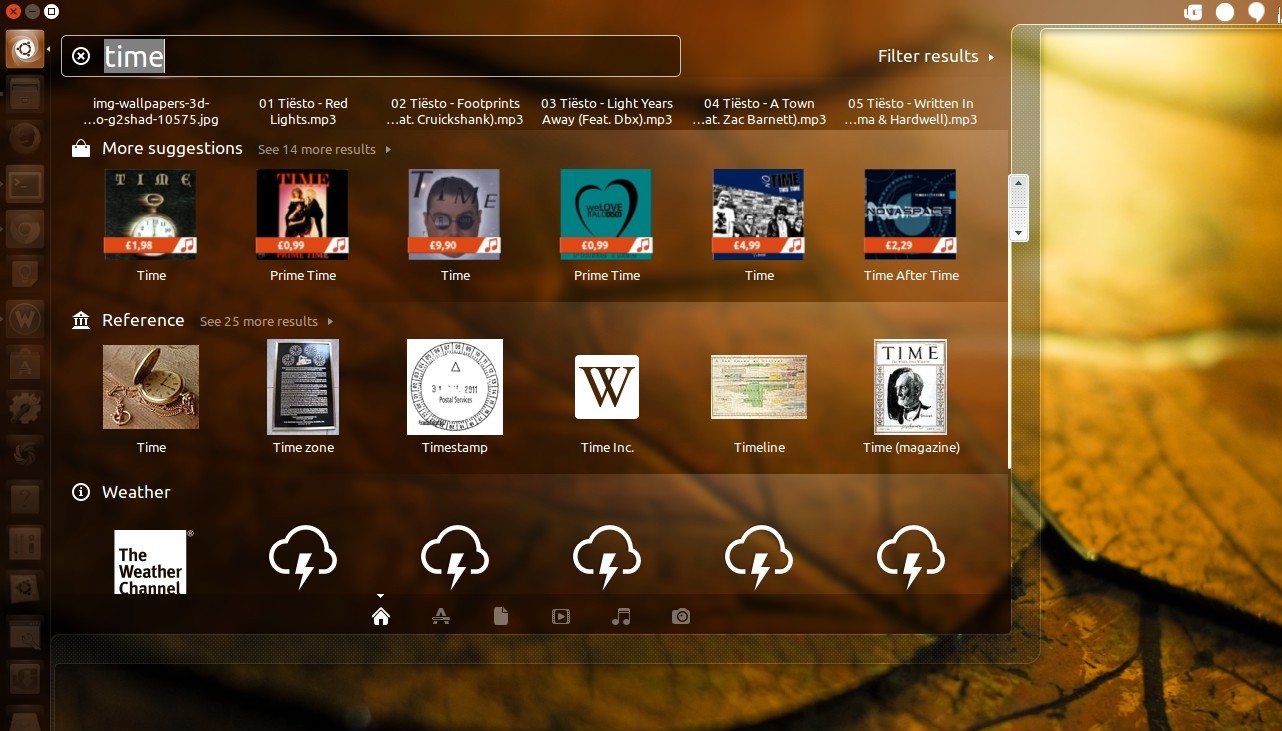Viewport: 1282px width, 731px height.
Task: Clear the search with the x button
Action: coord(81,56)
